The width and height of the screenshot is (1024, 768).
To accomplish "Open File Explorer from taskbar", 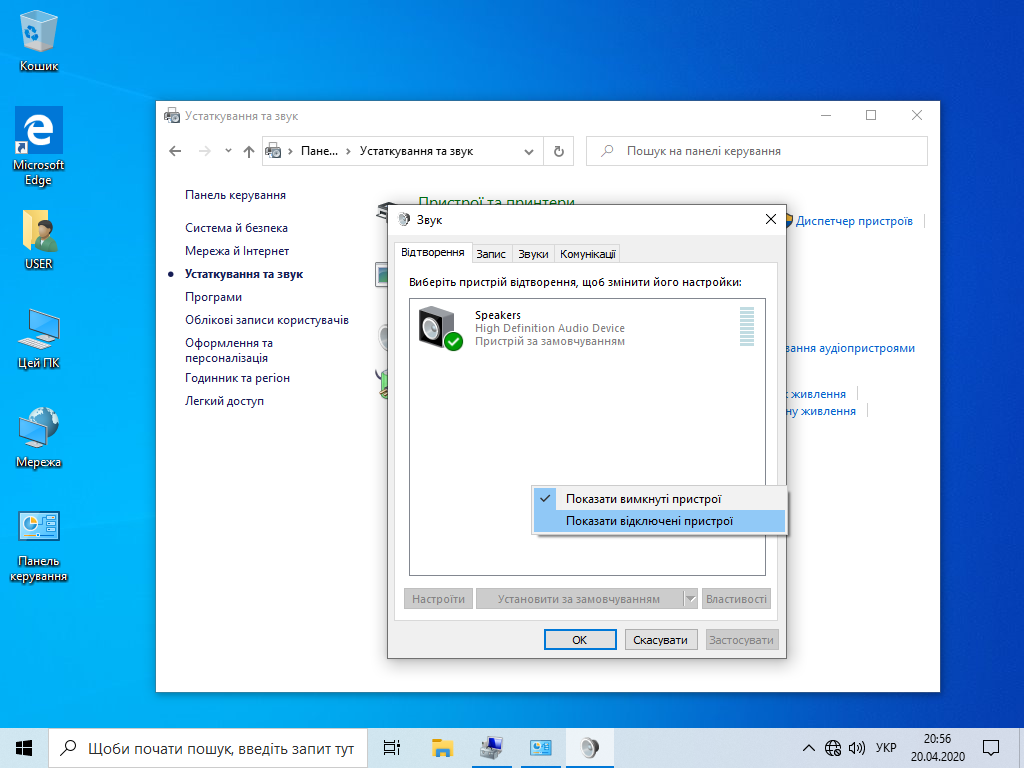I will click(442, 748).
